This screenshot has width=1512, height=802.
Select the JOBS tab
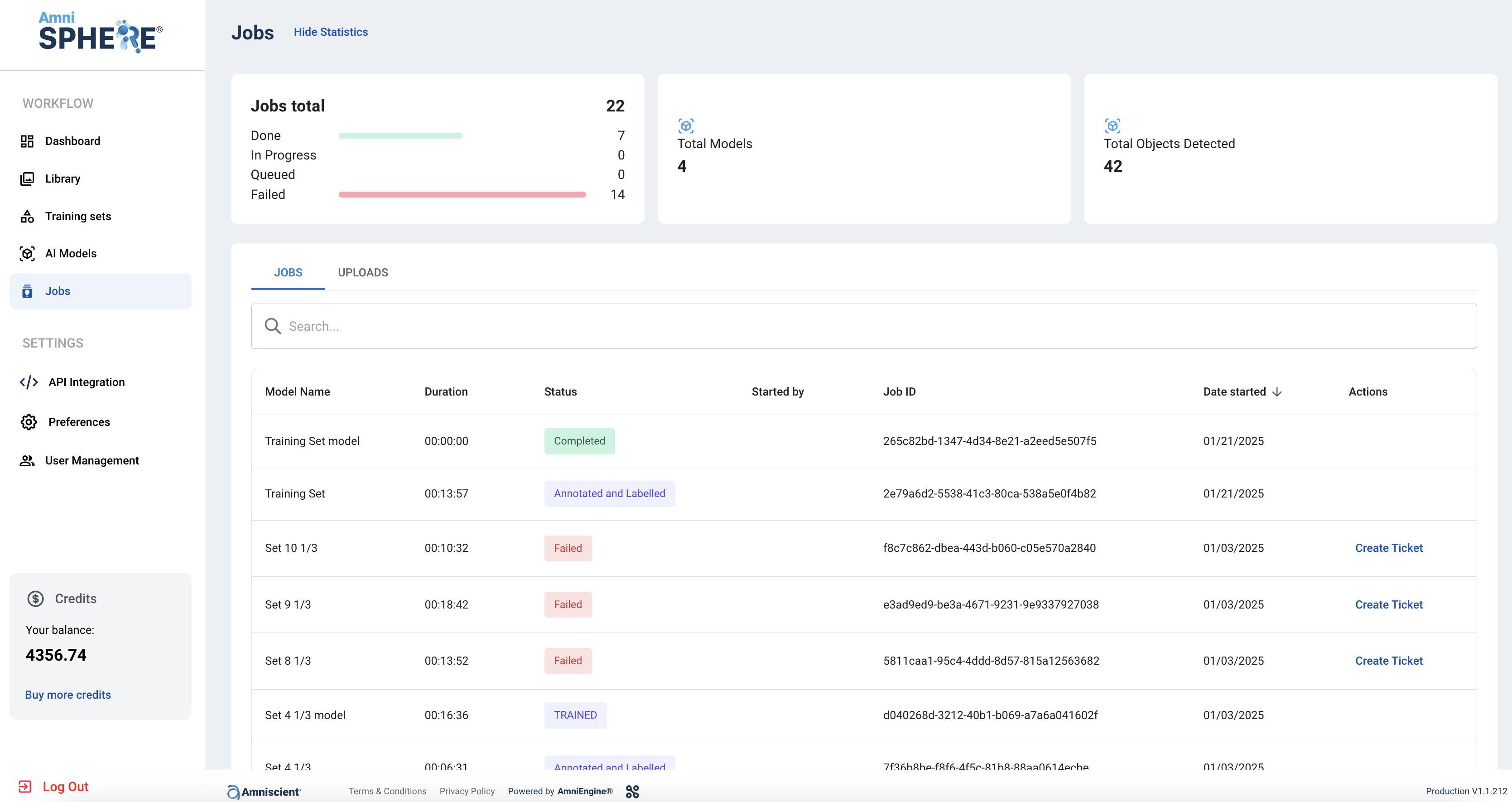(288, 272)
